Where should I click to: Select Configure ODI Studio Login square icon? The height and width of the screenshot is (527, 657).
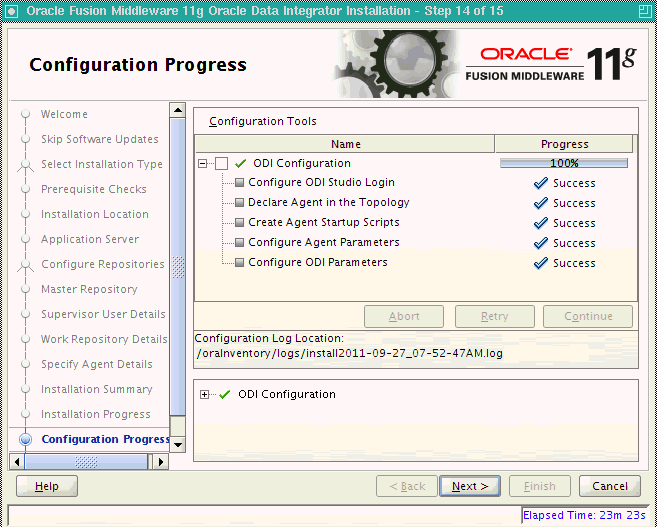239,183
